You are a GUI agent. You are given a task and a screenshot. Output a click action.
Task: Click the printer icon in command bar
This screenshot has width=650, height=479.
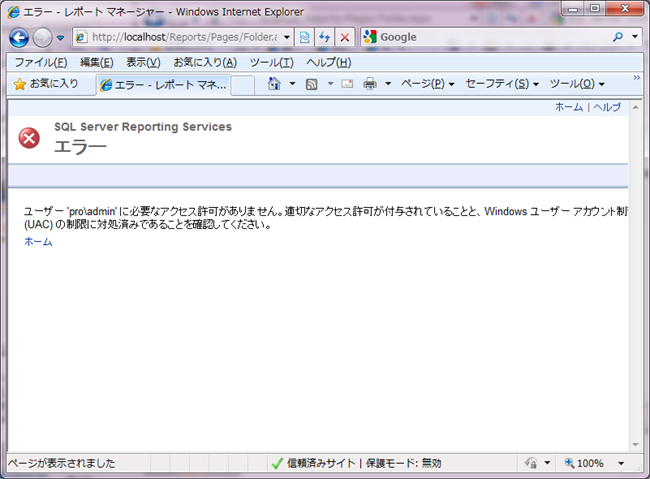(370, 84)
